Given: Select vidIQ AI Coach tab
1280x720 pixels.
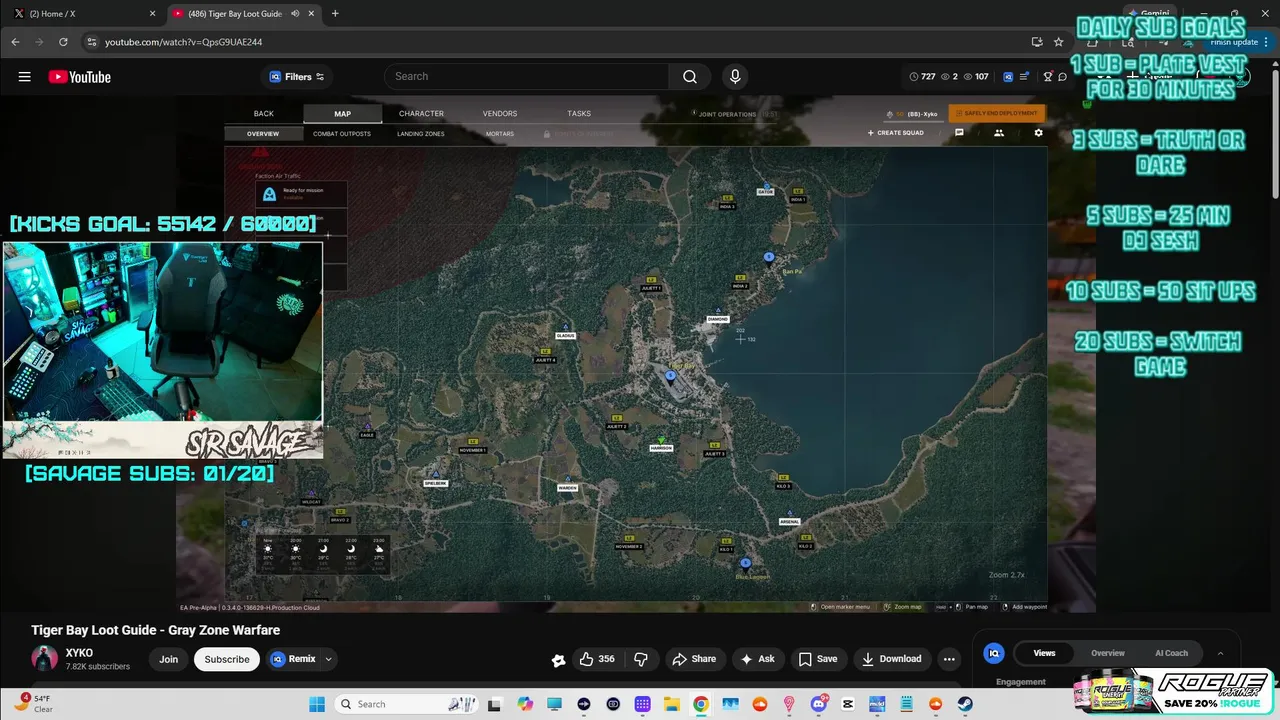Looking at the screenshot, I should click(1171, 653).
